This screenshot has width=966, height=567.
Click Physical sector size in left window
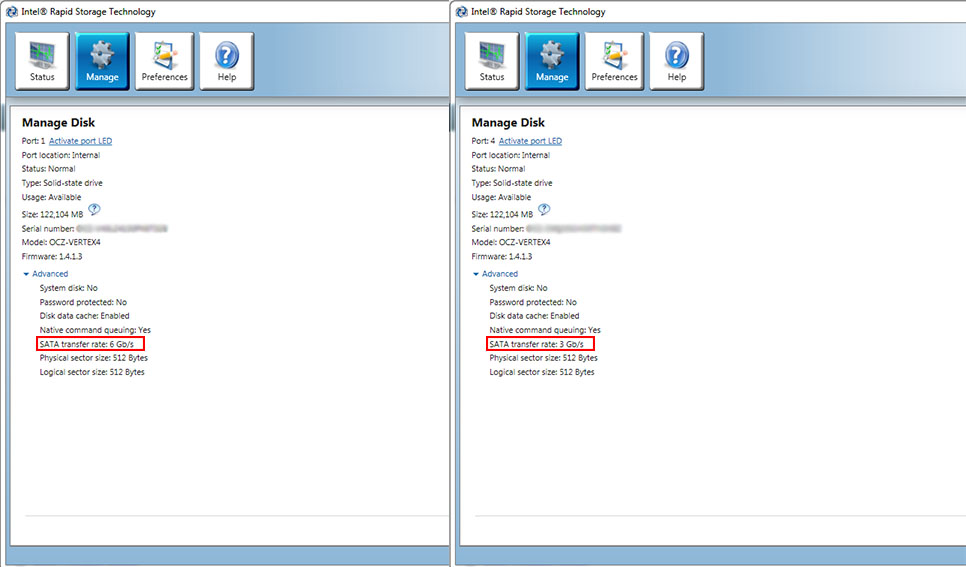coord(94,357)
